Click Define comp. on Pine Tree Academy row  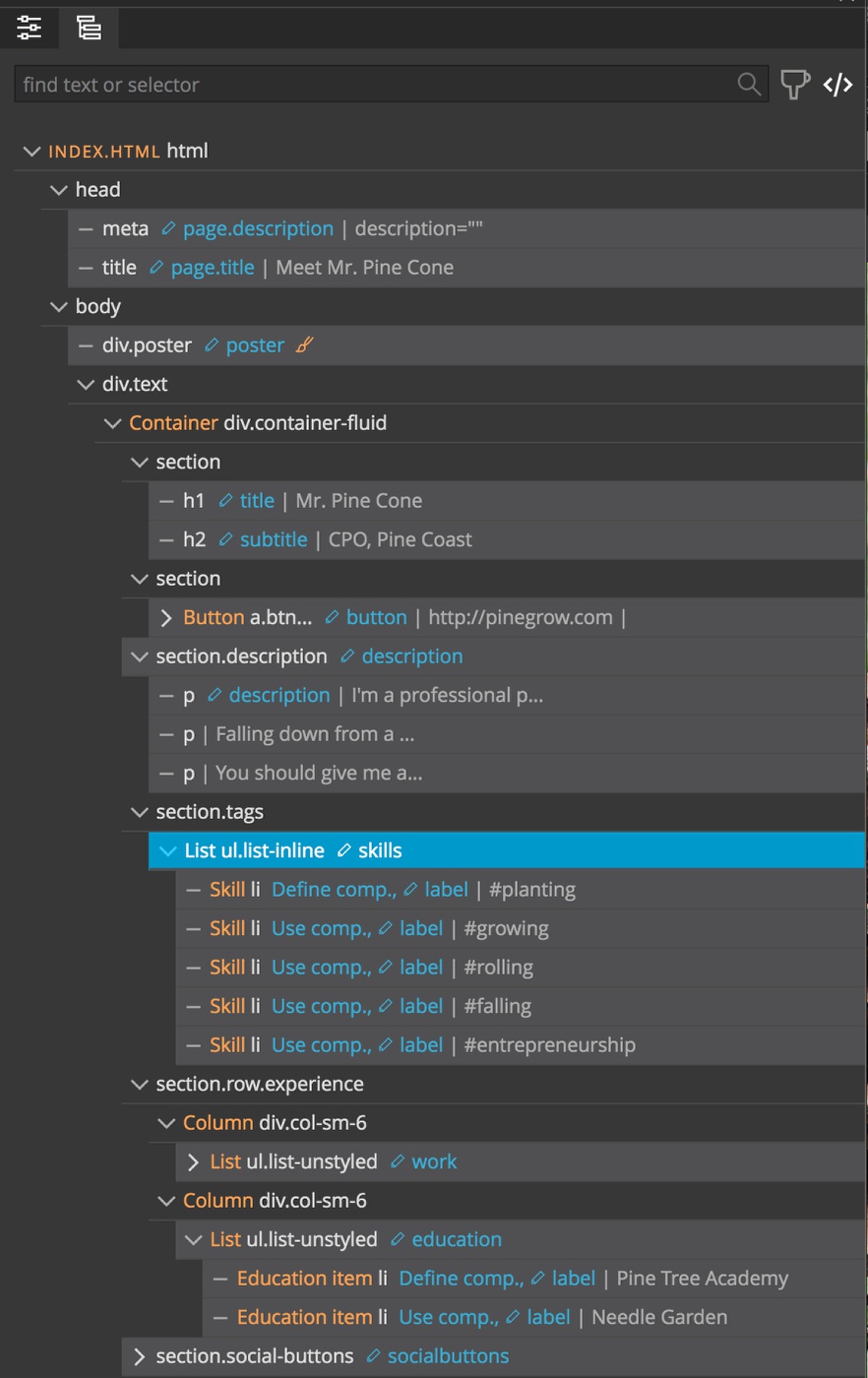461,1279
